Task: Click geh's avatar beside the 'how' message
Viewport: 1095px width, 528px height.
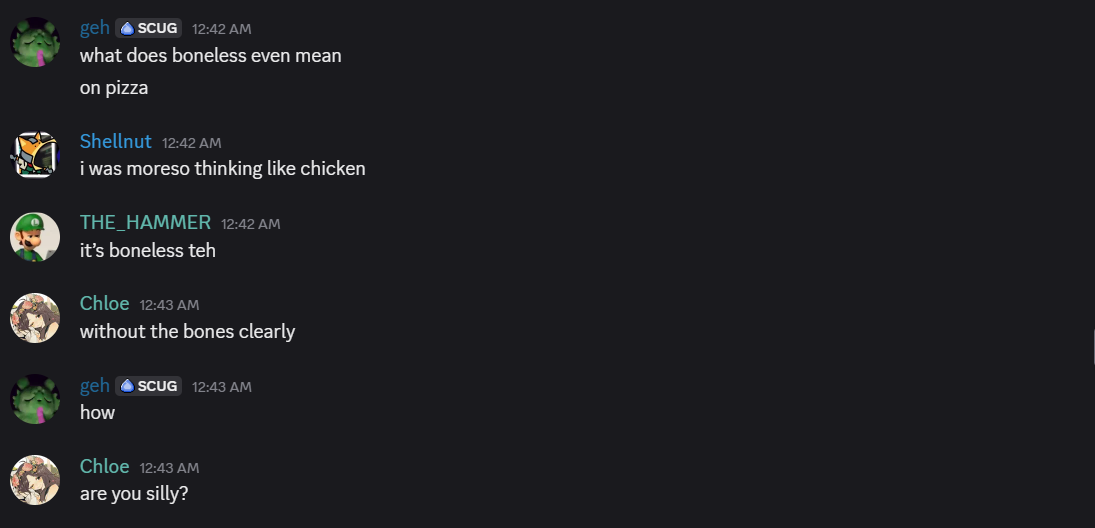Action: pos(35,399)
